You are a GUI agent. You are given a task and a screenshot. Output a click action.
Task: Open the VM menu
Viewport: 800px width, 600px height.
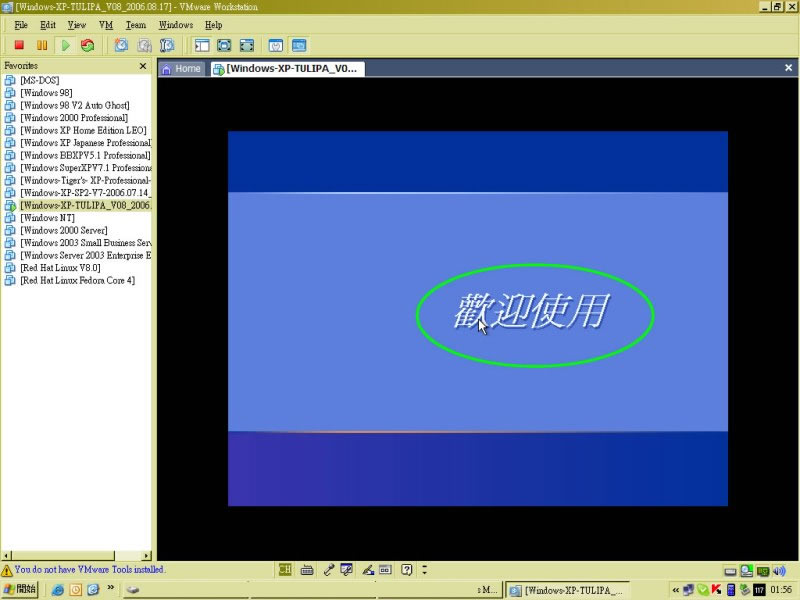[x=106, y=25]
